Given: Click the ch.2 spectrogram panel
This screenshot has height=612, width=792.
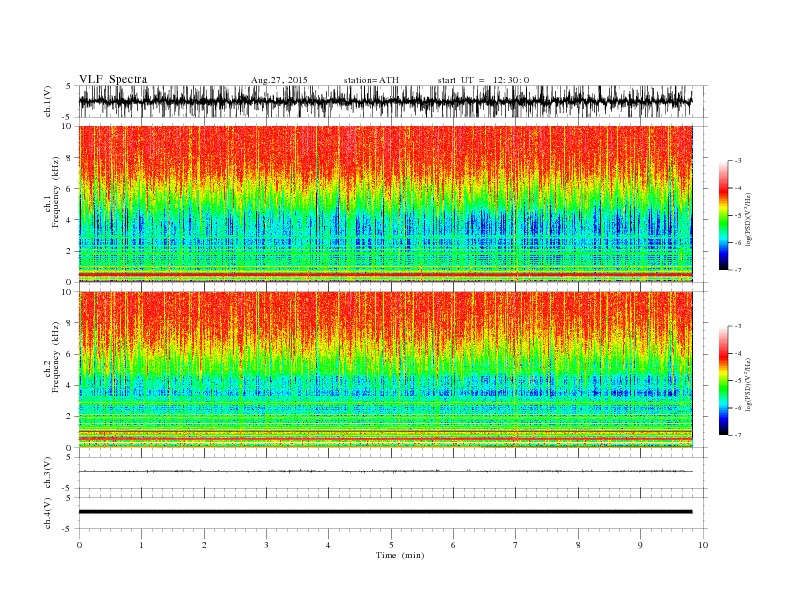Looking at the screenshot, I should (385, 369).
